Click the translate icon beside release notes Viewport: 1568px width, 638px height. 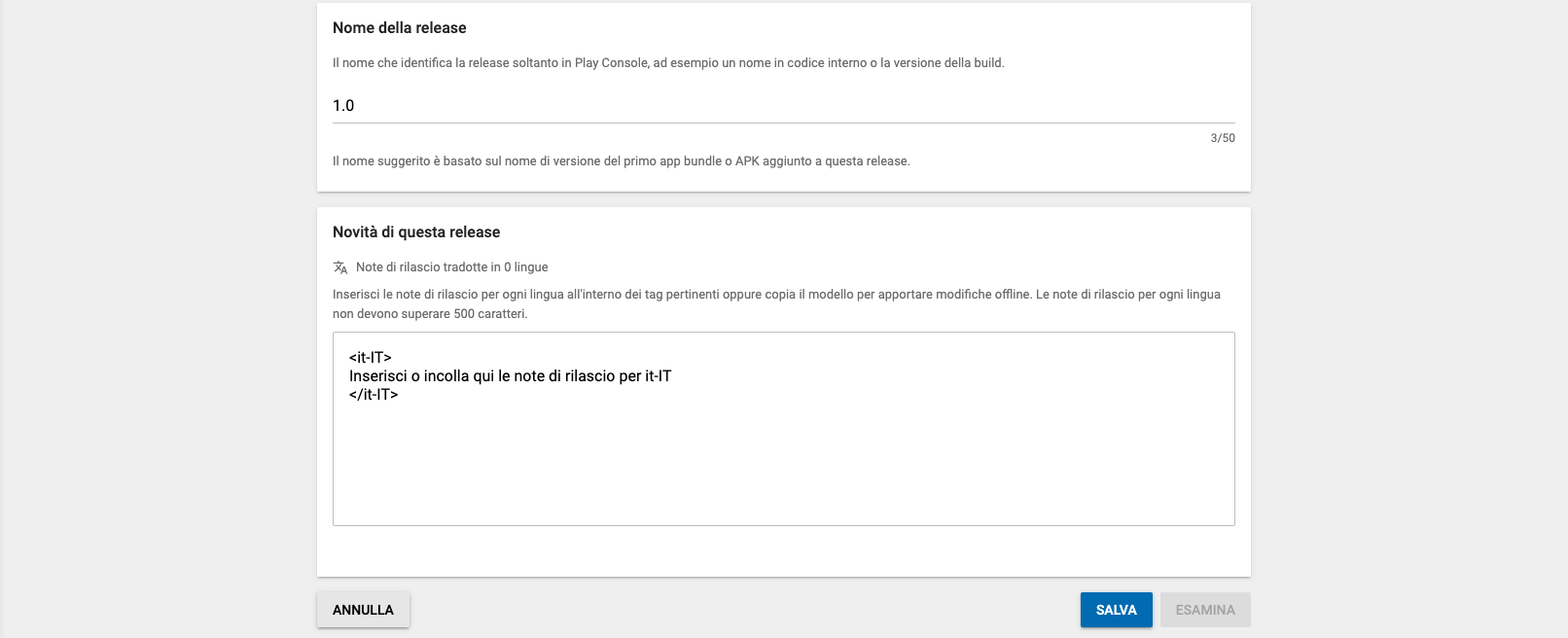point(340,267)
